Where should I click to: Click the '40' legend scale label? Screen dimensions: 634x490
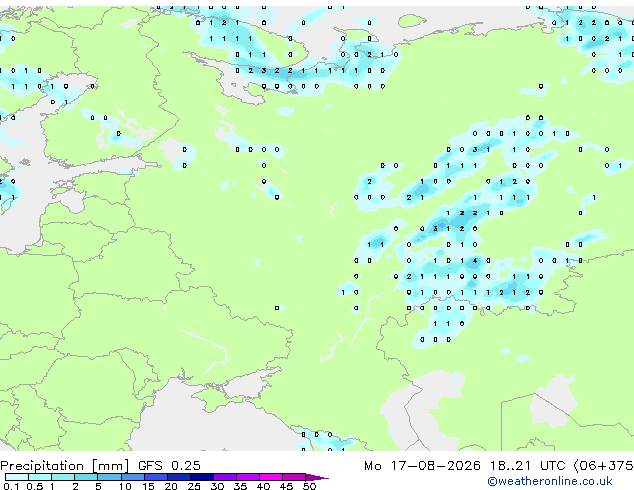263,486
